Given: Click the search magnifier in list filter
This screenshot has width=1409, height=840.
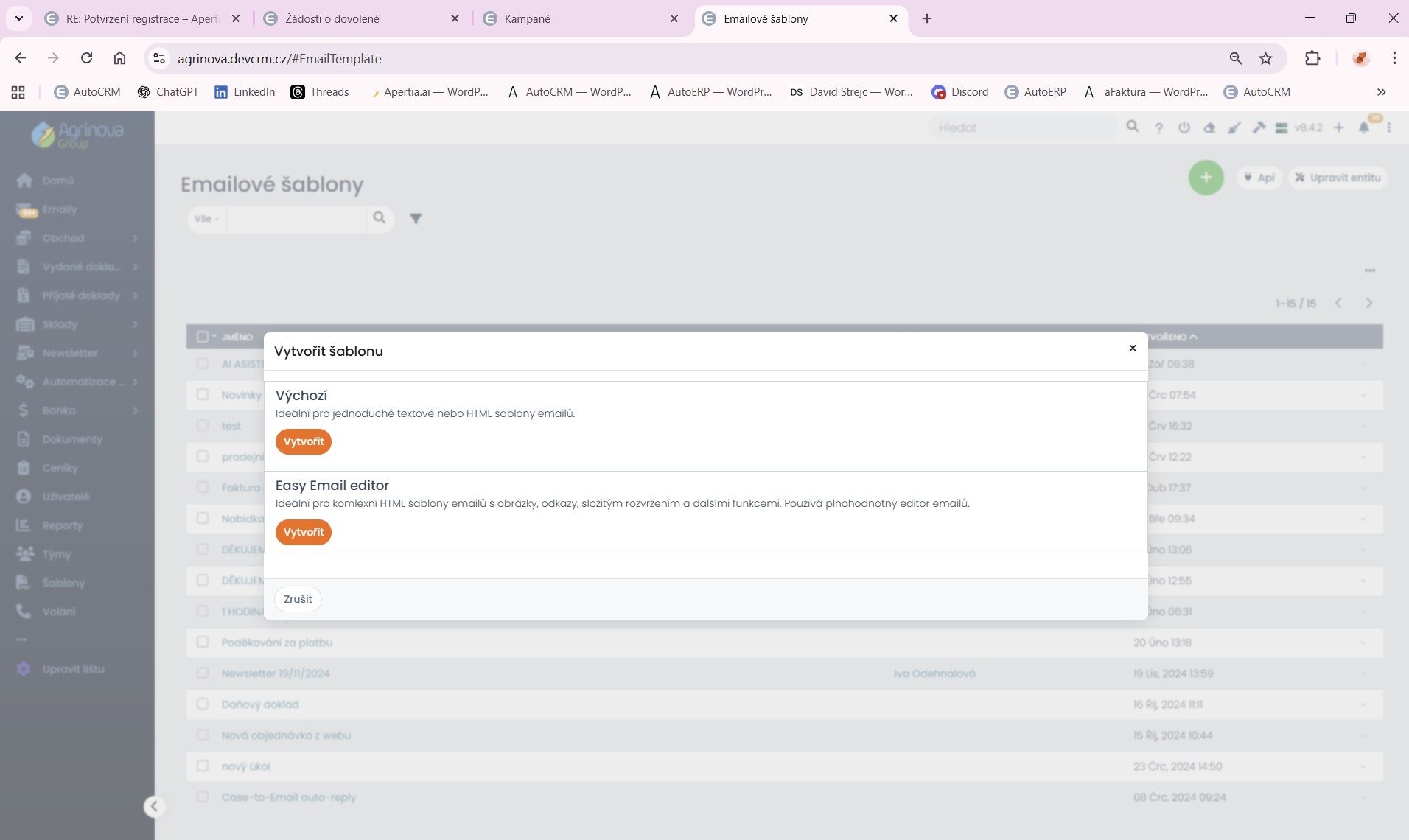Looking at the screenshot, I should (380, 218).
